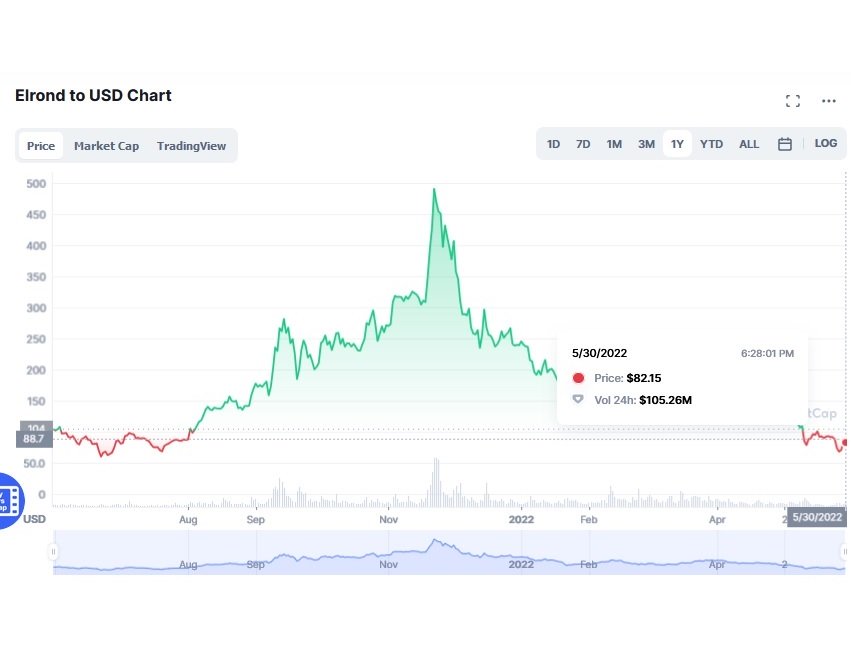Open fullscreen chart view icon
The height and width of the screenshot is (660, 851).
(793, 101)
